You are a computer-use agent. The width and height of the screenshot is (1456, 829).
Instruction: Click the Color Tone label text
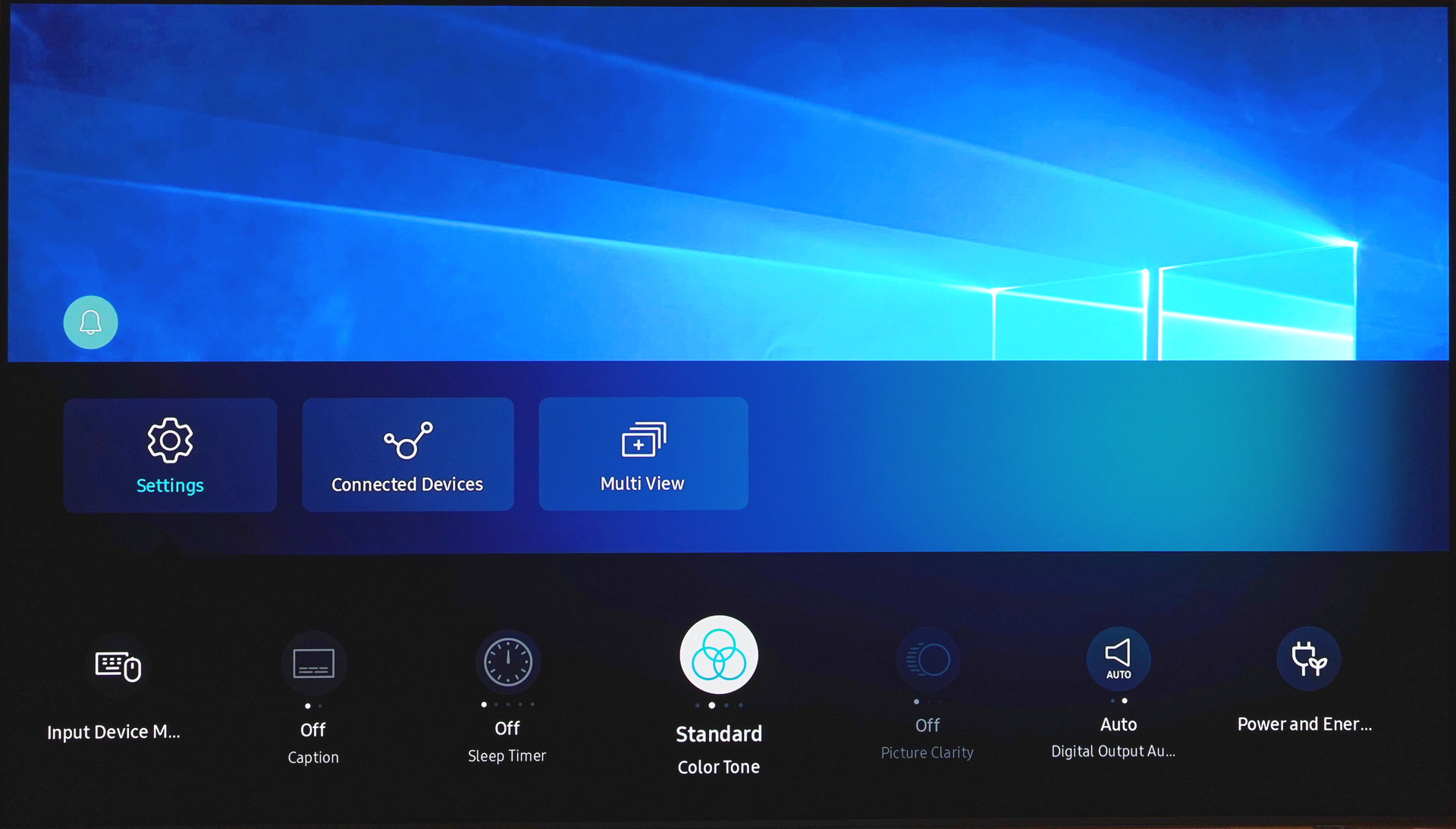point(719,767)
